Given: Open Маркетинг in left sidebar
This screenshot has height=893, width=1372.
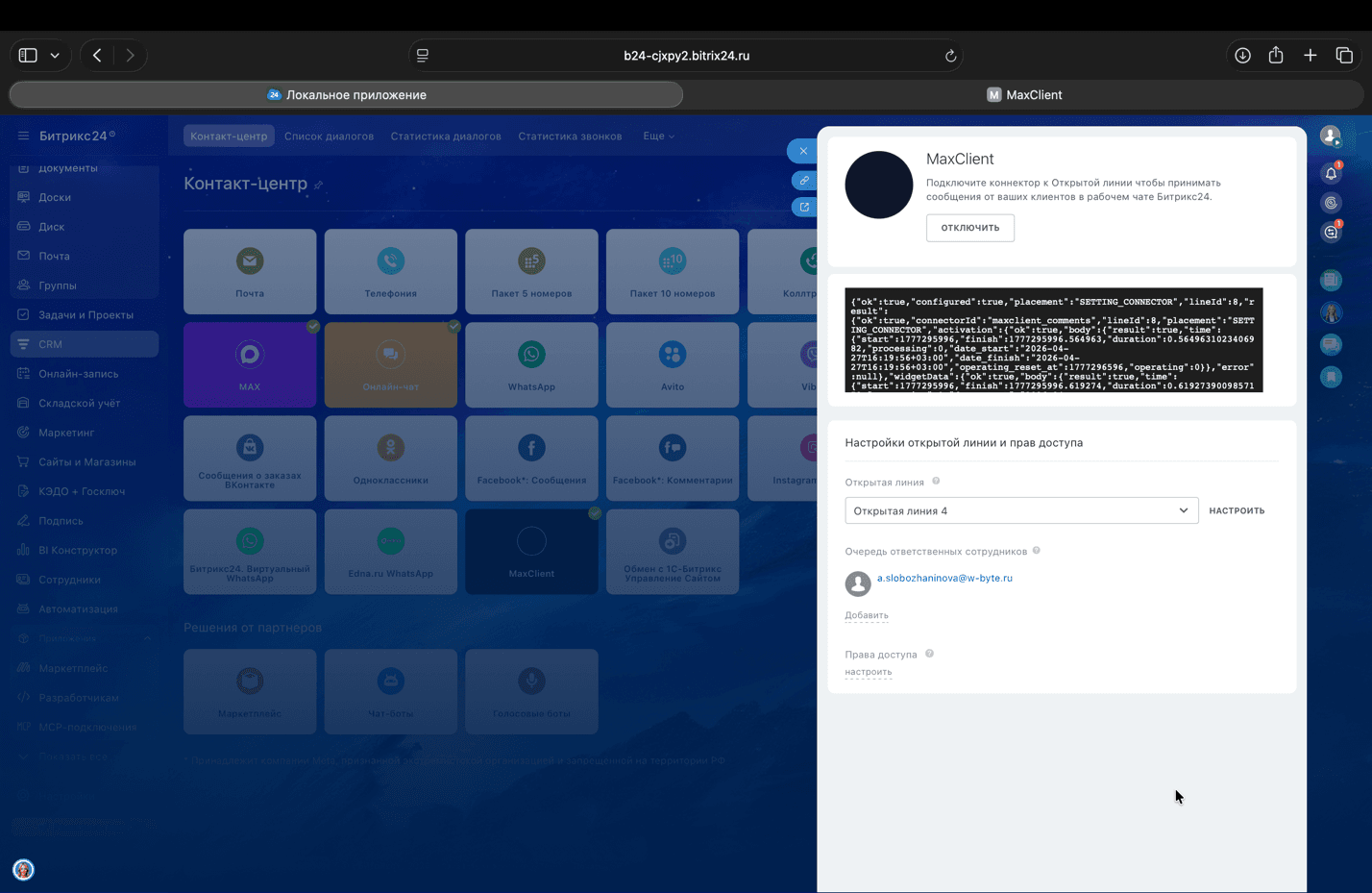Looking at the screenshot, I should coord(85,433).
